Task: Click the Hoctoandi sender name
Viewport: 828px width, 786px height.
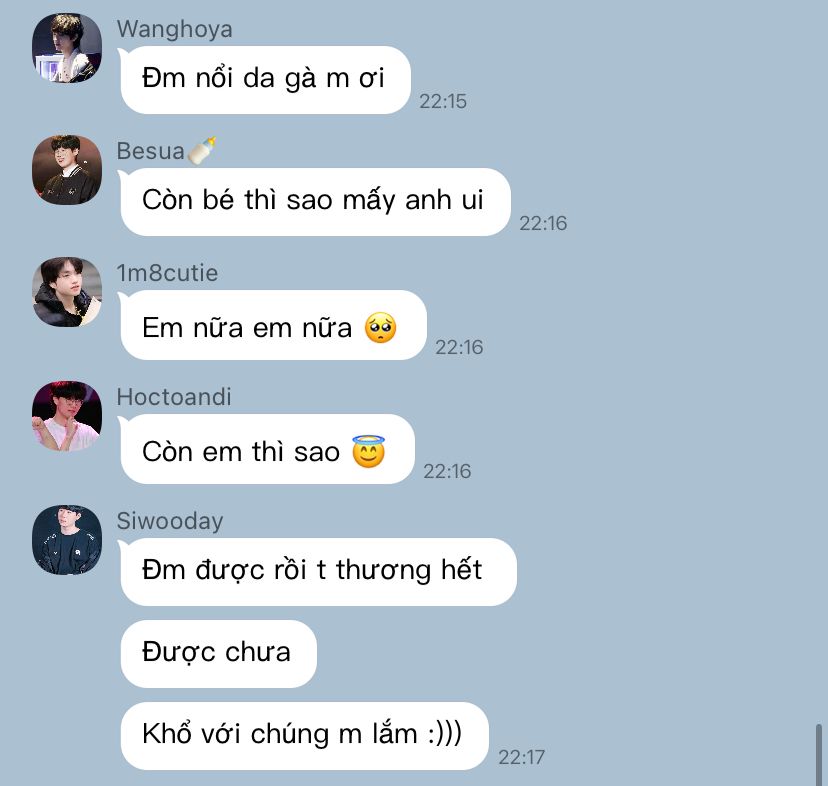Action: pos(174,397)
